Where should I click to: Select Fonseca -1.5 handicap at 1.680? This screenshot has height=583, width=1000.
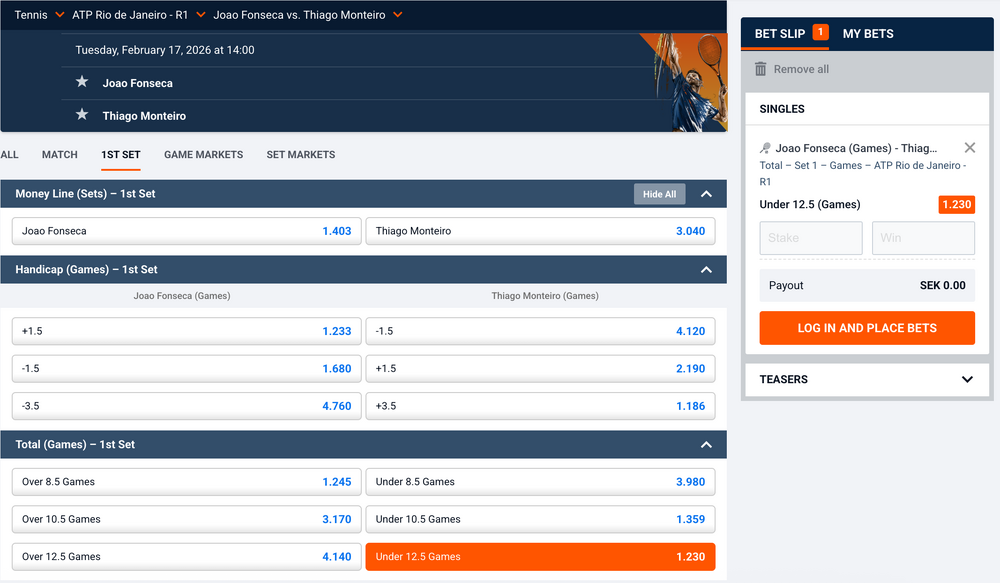point(186,369)
